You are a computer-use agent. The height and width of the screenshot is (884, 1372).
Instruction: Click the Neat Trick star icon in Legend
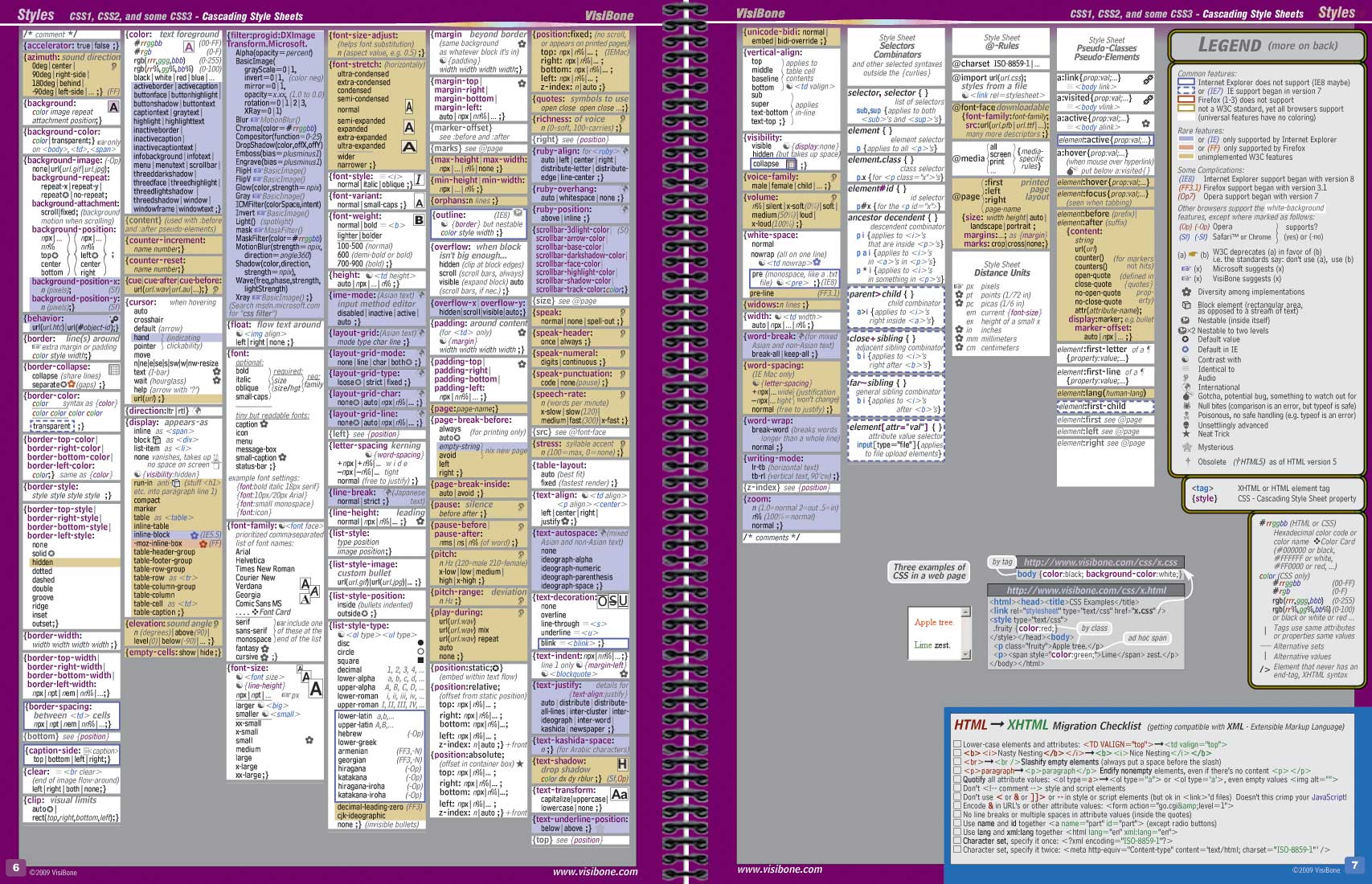(1186, 434)
